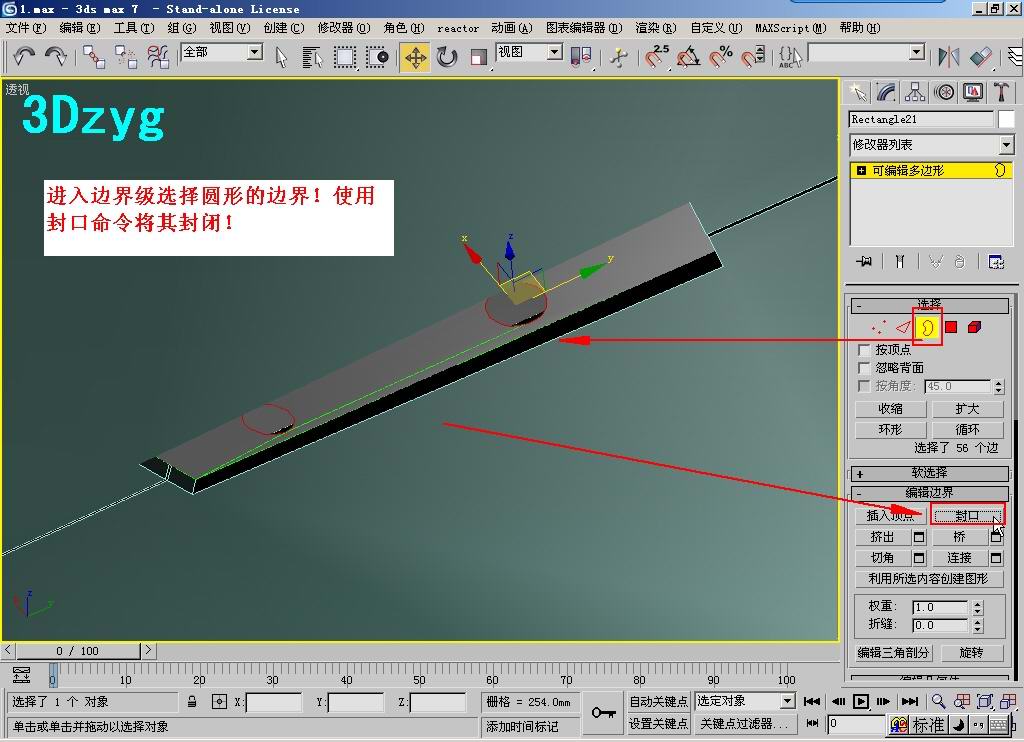The height and width of the screenshot is (742, 1024).
Task: Click the Use Pivot Point Center icon
Action: tap(581, 57)
